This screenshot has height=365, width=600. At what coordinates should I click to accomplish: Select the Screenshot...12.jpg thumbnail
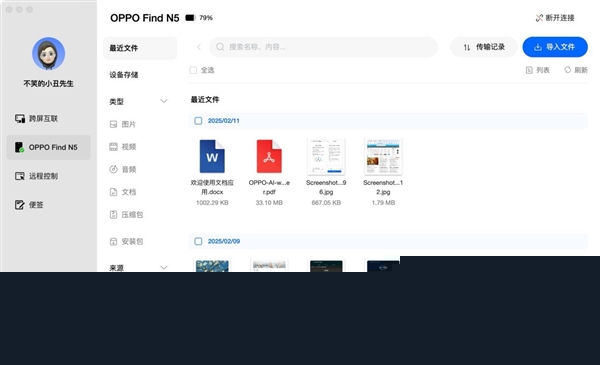point(383,156)
